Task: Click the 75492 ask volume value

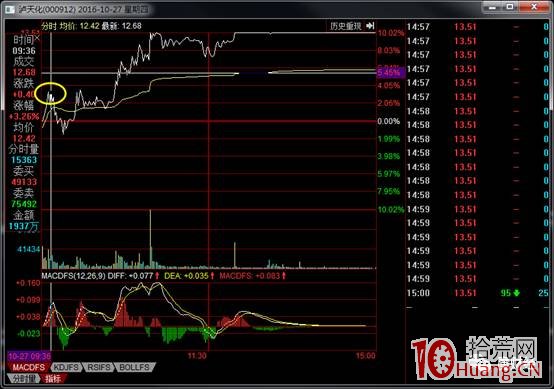Action: [x=24, y=204]
